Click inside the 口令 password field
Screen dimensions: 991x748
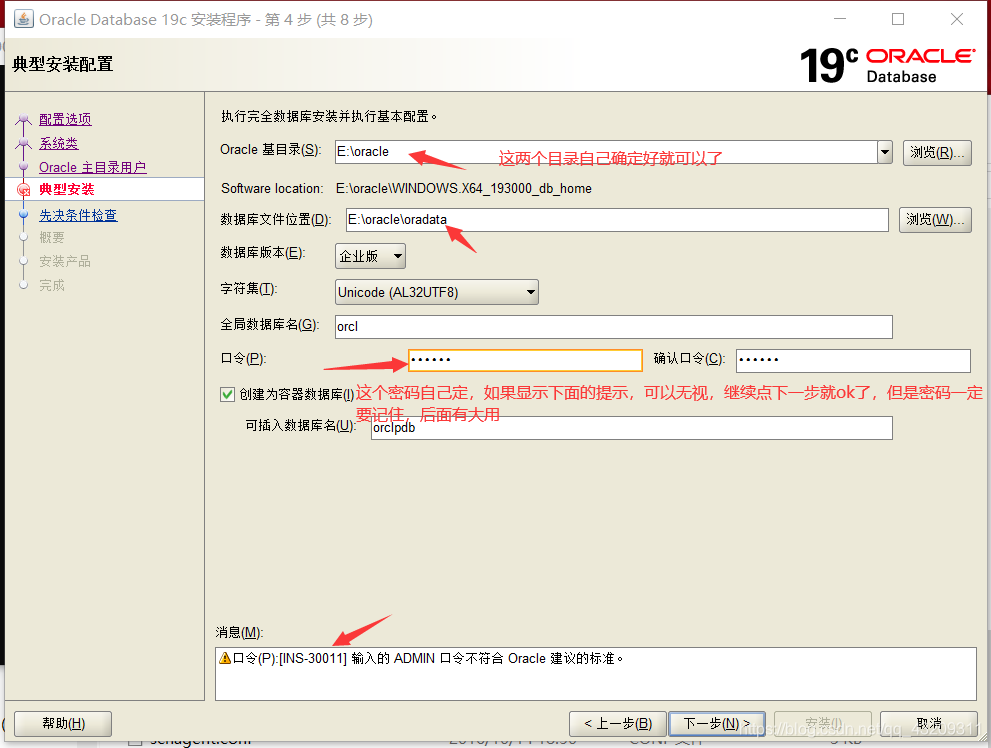click(x=525, y=360)
